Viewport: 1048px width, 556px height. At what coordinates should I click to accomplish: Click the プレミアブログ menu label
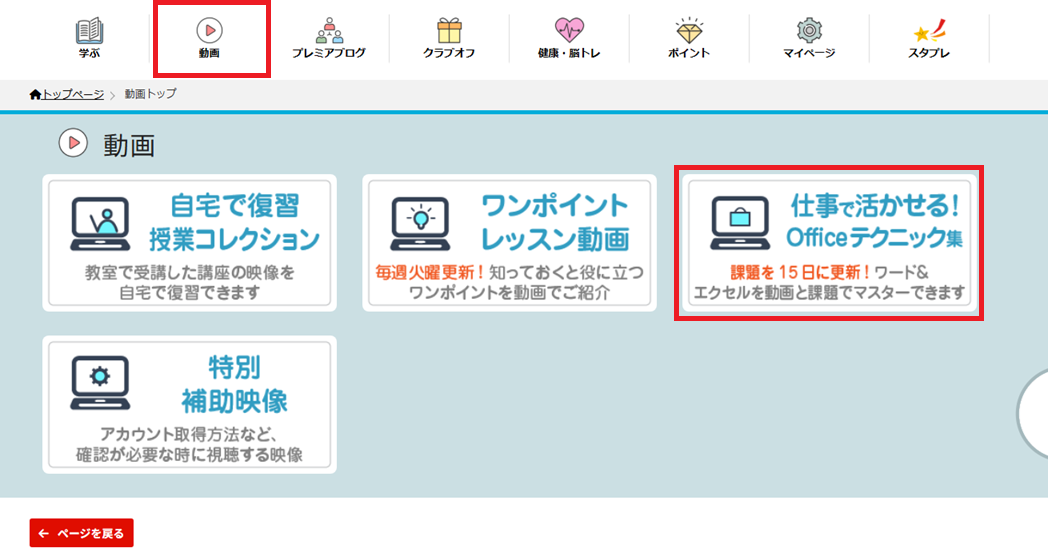[329, 53]
